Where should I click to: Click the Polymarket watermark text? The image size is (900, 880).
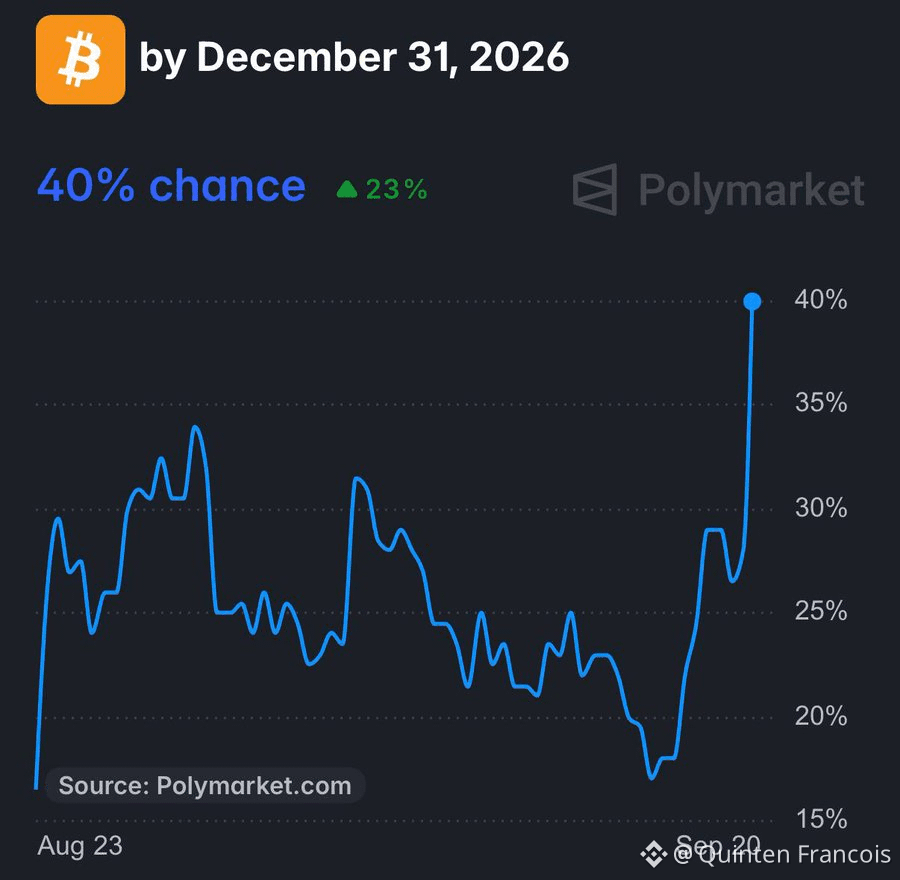click(x=752, y=191)
